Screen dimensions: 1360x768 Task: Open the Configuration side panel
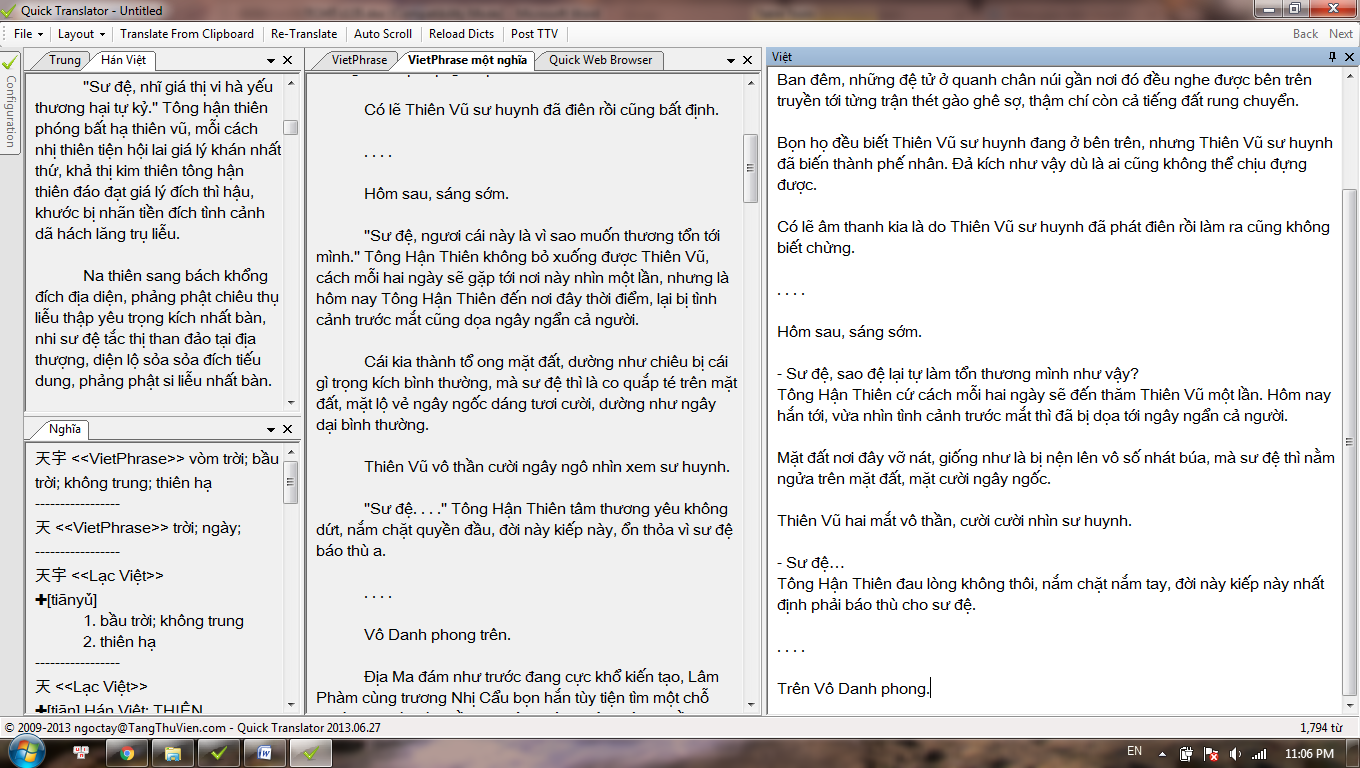tap(10, 100)
